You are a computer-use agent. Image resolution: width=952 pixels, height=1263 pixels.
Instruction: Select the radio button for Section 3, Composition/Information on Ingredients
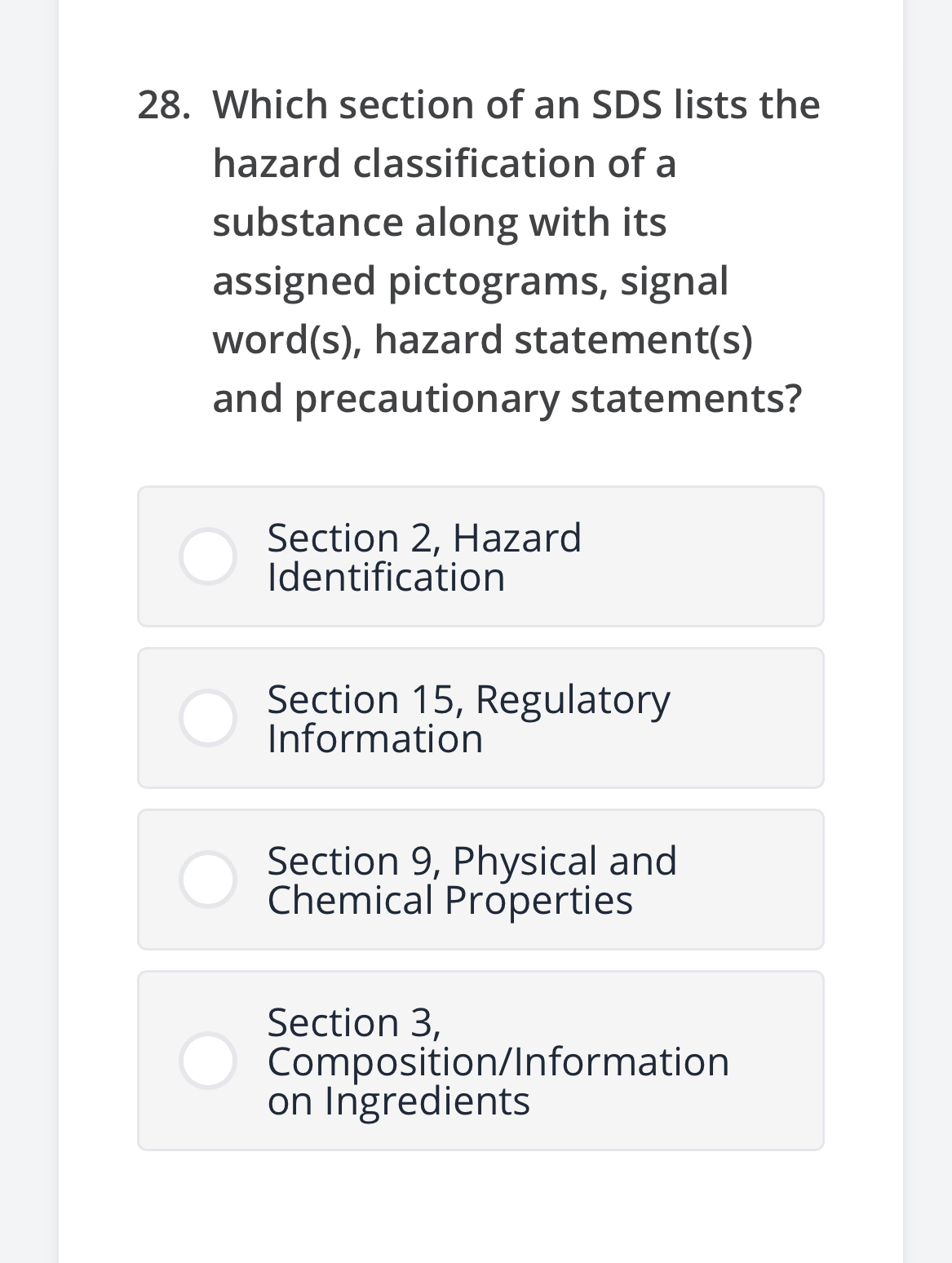coord(209,1061)
